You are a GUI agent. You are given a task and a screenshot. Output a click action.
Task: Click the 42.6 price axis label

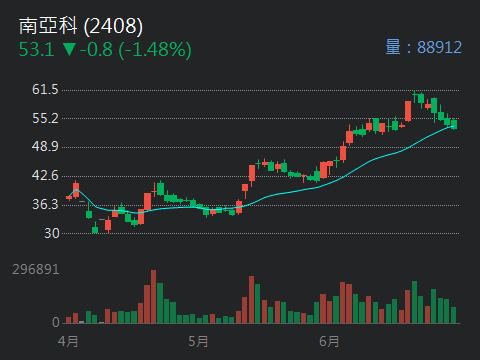click(x=45, y=175)
